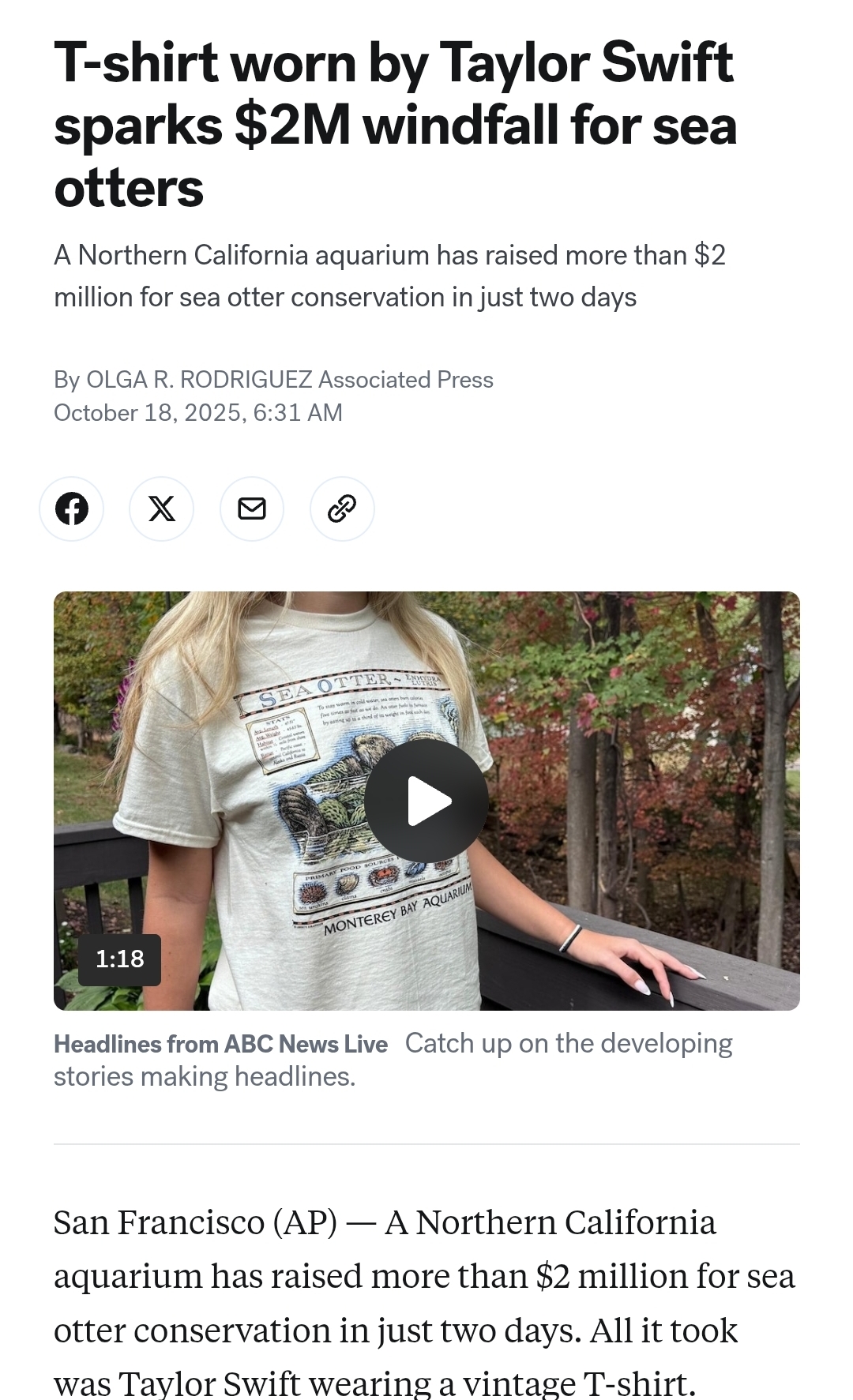Image resolution: width=853 pixels, height=1400 pixels.
Task: Click the divider line below the video caption
Action: coord(426,1143)
